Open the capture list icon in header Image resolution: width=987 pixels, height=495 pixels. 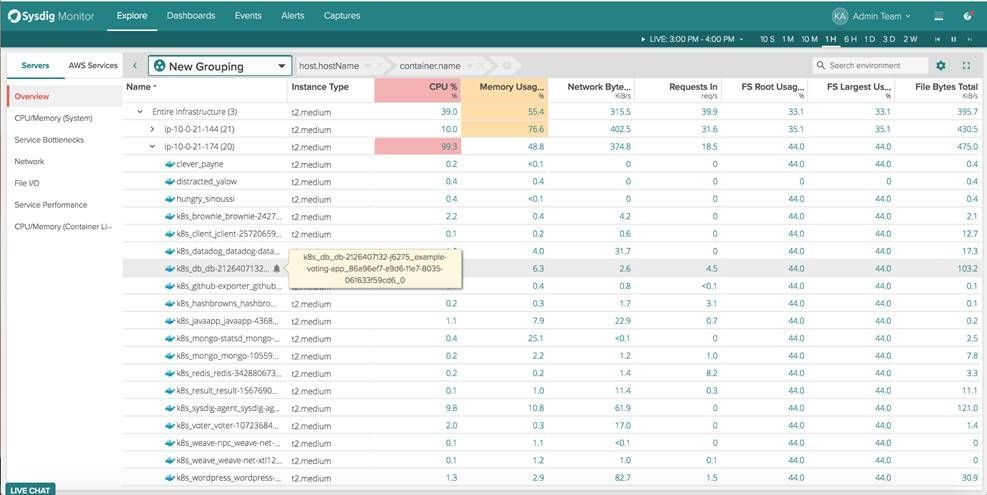pyautogui.click(x=939, y=16)
